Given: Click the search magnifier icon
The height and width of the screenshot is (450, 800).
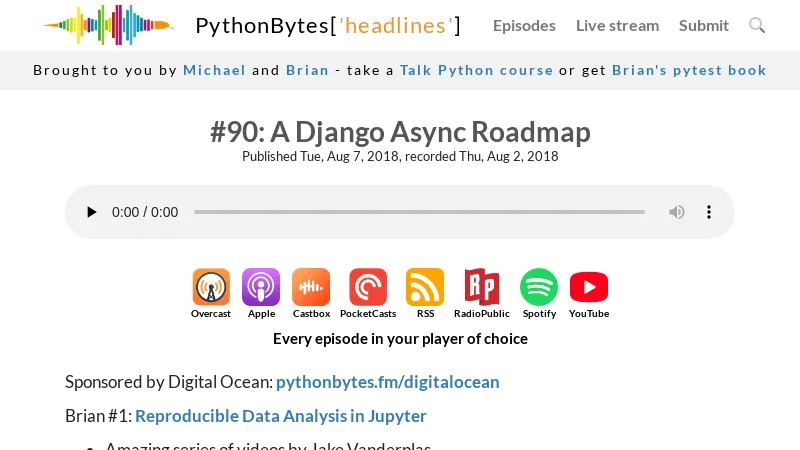Looking at the screenshot, I should tap(757, 25).
